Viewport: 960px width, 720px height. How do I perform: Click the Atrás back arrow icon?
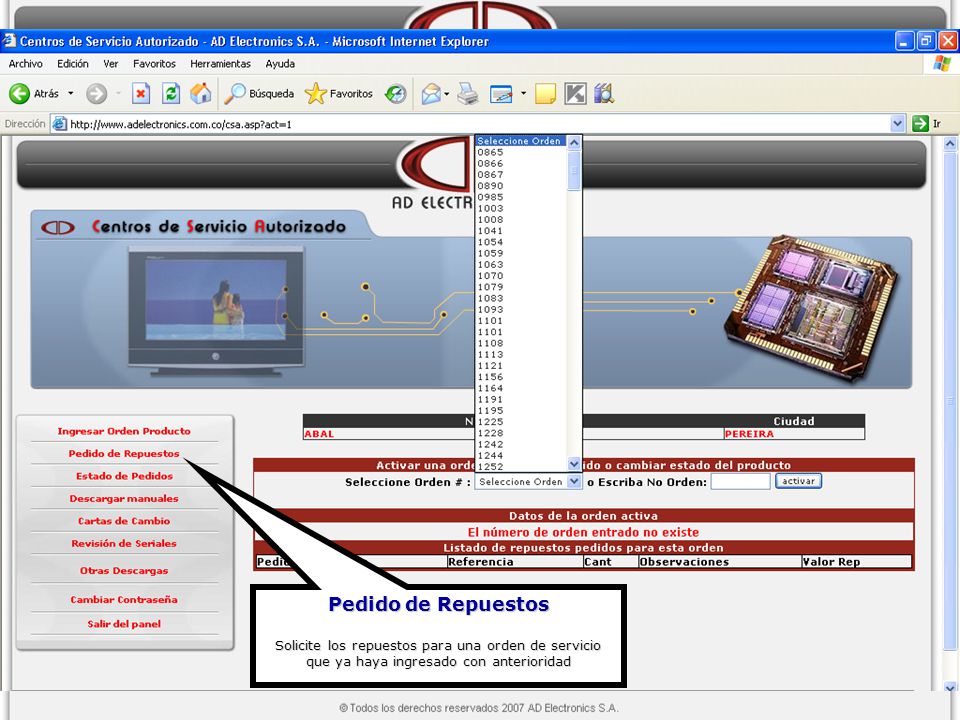tap(19, 94)
